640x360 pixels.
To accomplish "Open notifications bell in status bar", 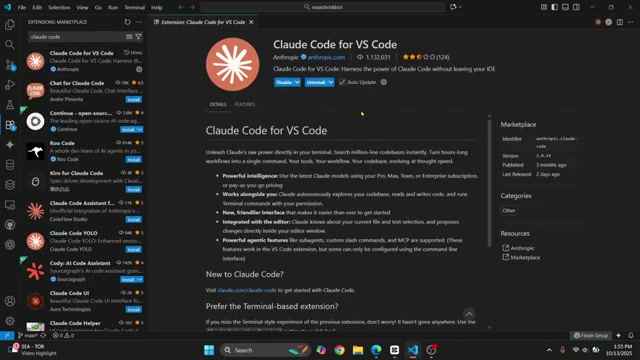I will [631, 336].
